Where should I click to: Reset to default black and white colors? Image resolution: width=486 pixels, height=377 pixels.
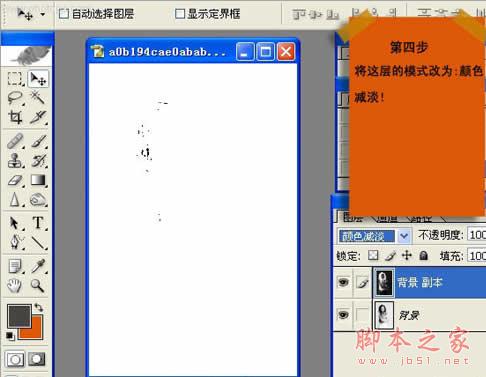(10, 336)
